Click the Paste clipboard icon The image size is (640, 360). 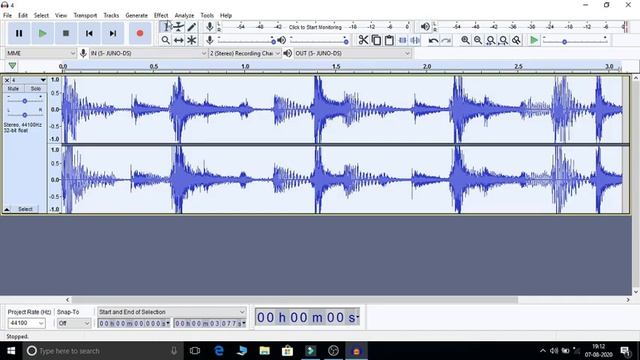tap(389, 40)
